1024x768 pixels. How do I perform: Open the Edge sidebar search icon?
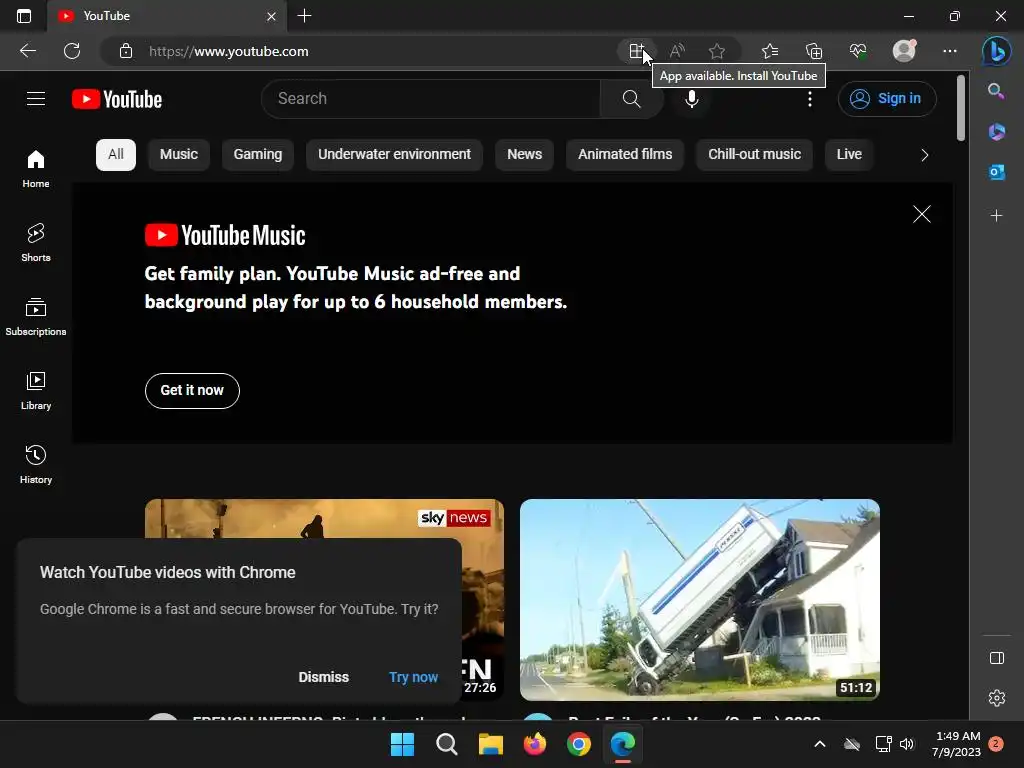coord(996,91)
